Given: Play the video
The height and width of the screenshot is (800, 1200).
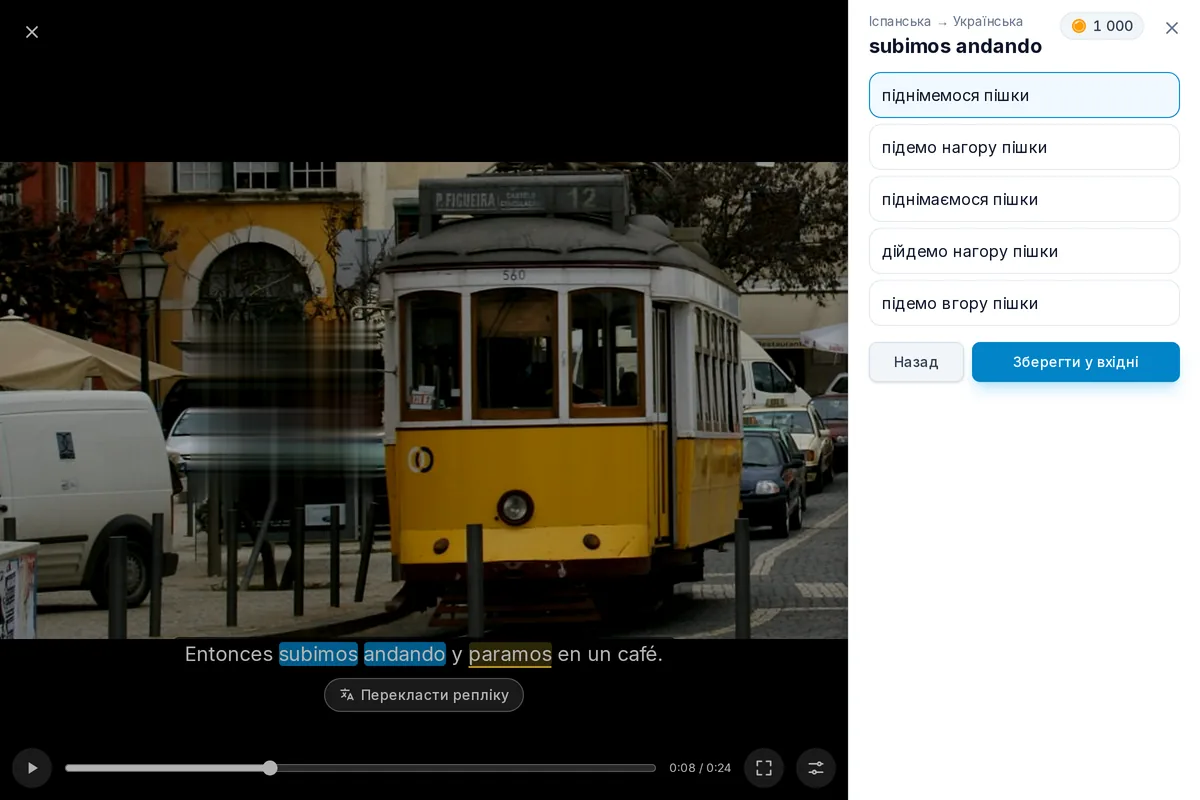Looking at the screenshot, I should [x=32, y=768].
